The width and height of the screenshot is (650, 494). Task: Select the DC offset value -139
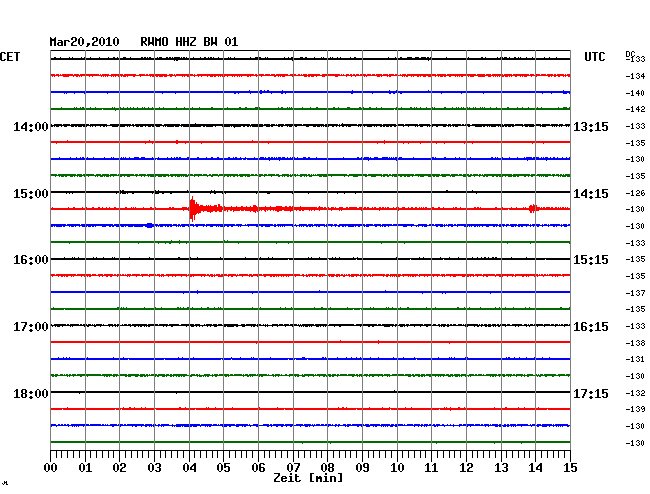[x=635, y=409]
